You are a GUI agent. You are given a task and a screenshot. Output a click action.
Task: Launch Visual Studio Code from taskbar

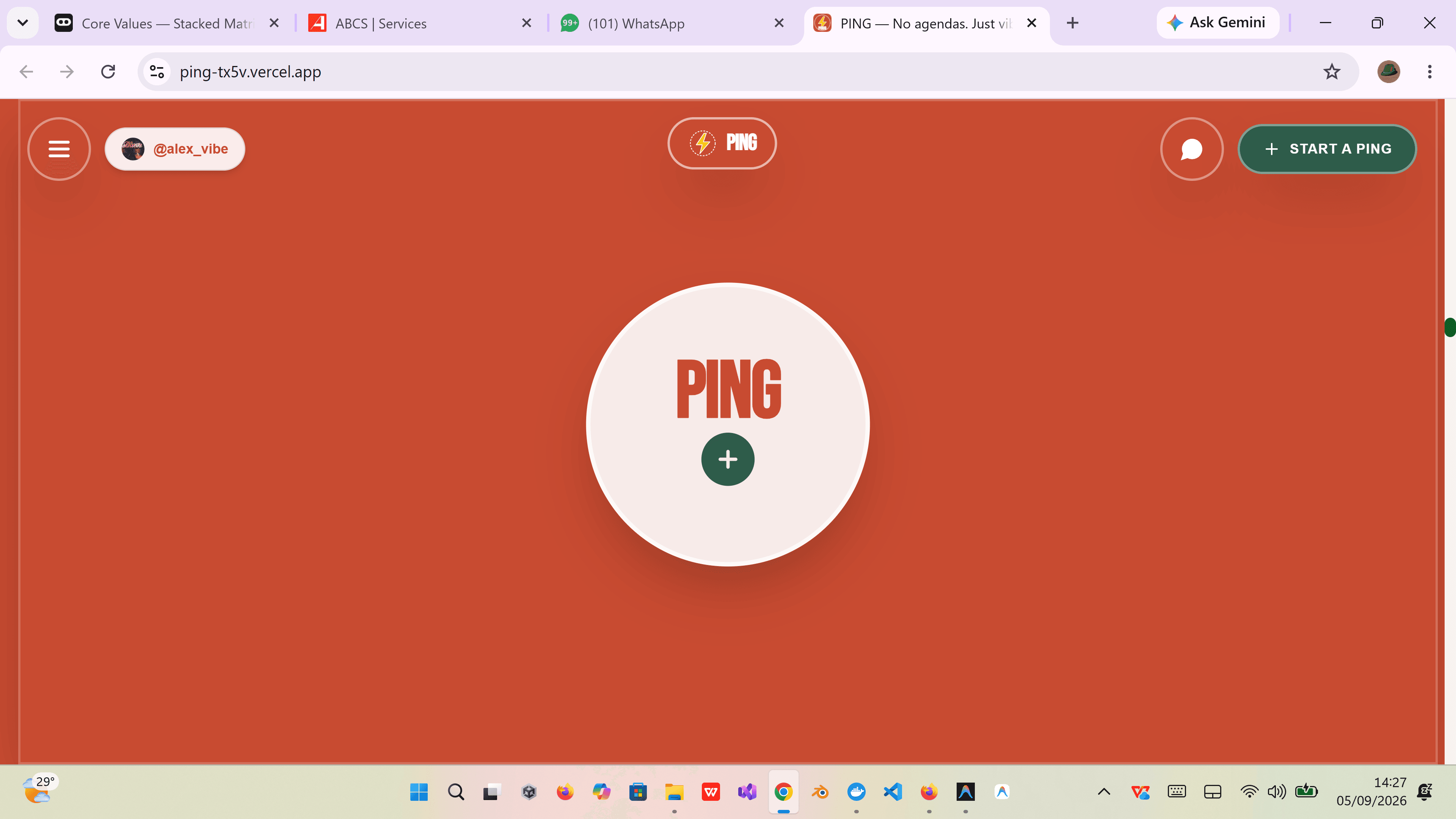(x=893, y=792)
